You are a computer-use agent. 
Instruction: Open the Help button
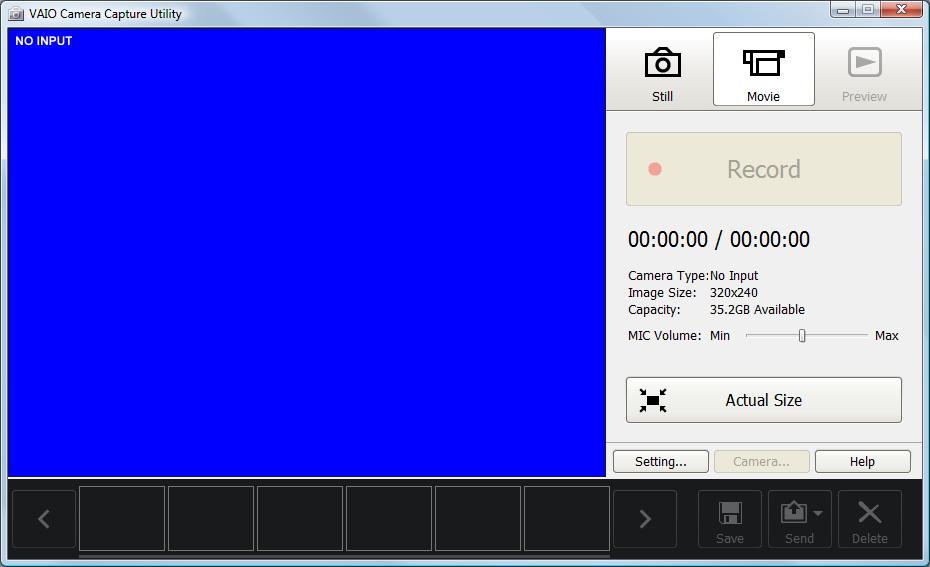(x=862, y=461)
